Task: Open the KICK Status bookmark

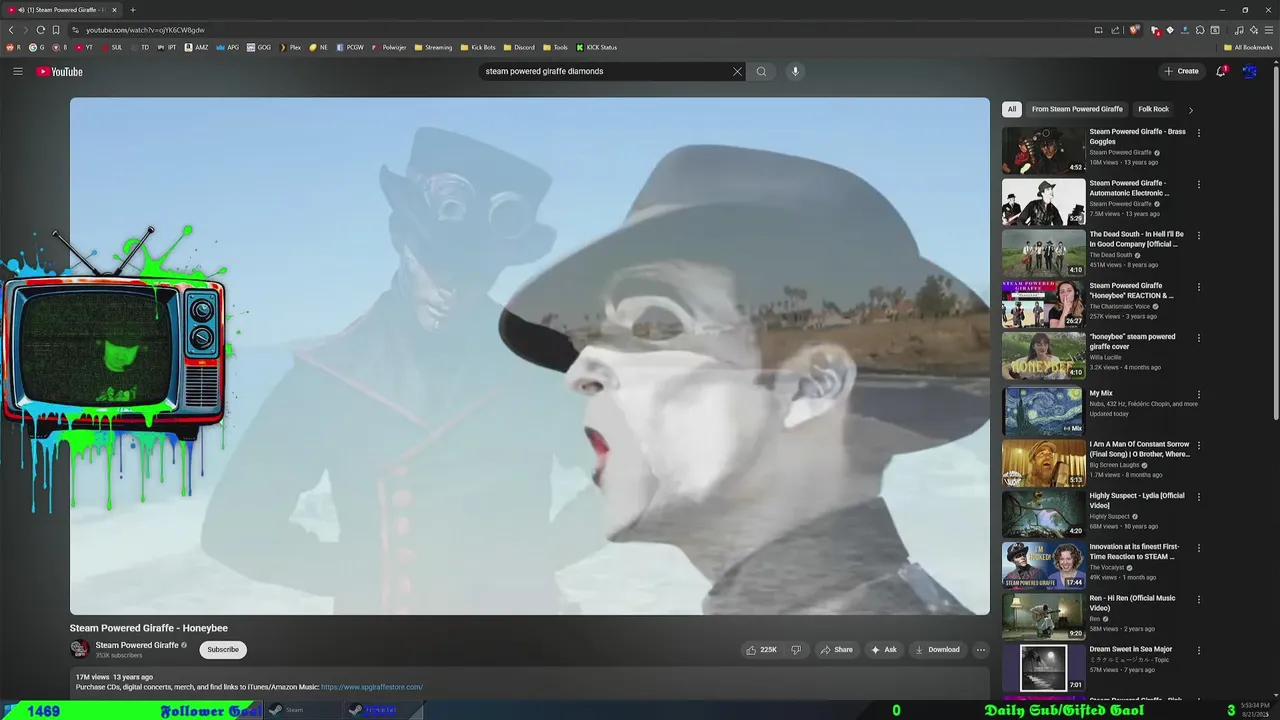Action: (596, 47)
